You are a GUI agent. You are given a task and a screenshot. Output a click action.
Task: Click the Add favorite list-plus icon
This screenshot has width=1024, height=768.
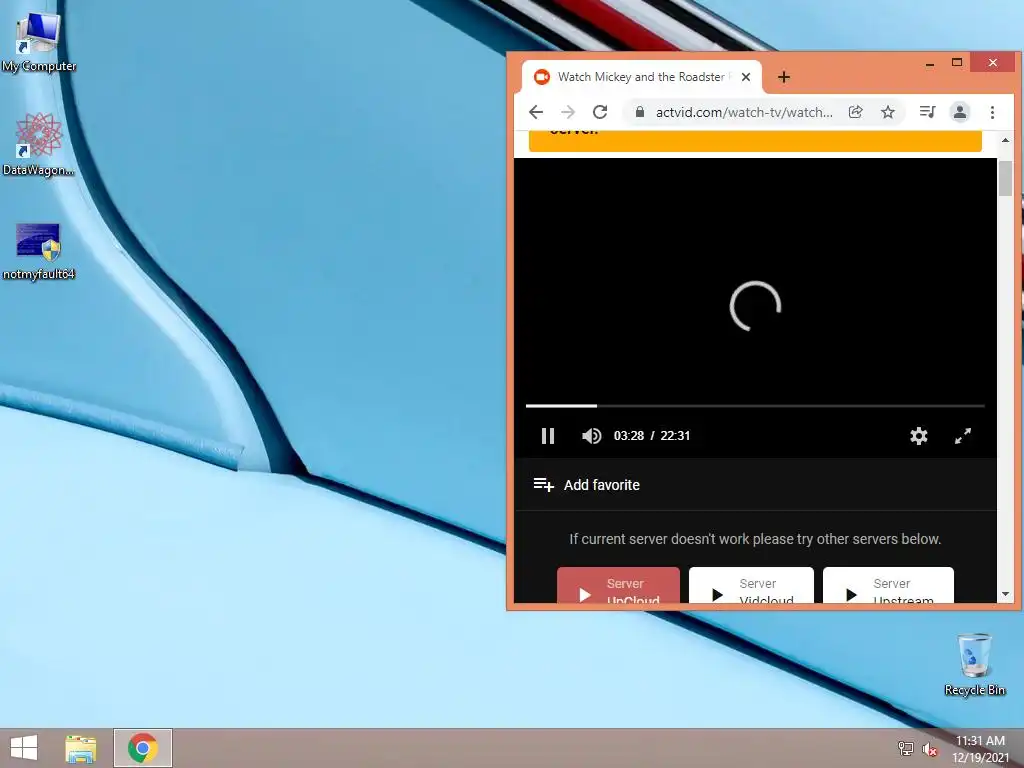pyautogui.click(x=543, y=485)
